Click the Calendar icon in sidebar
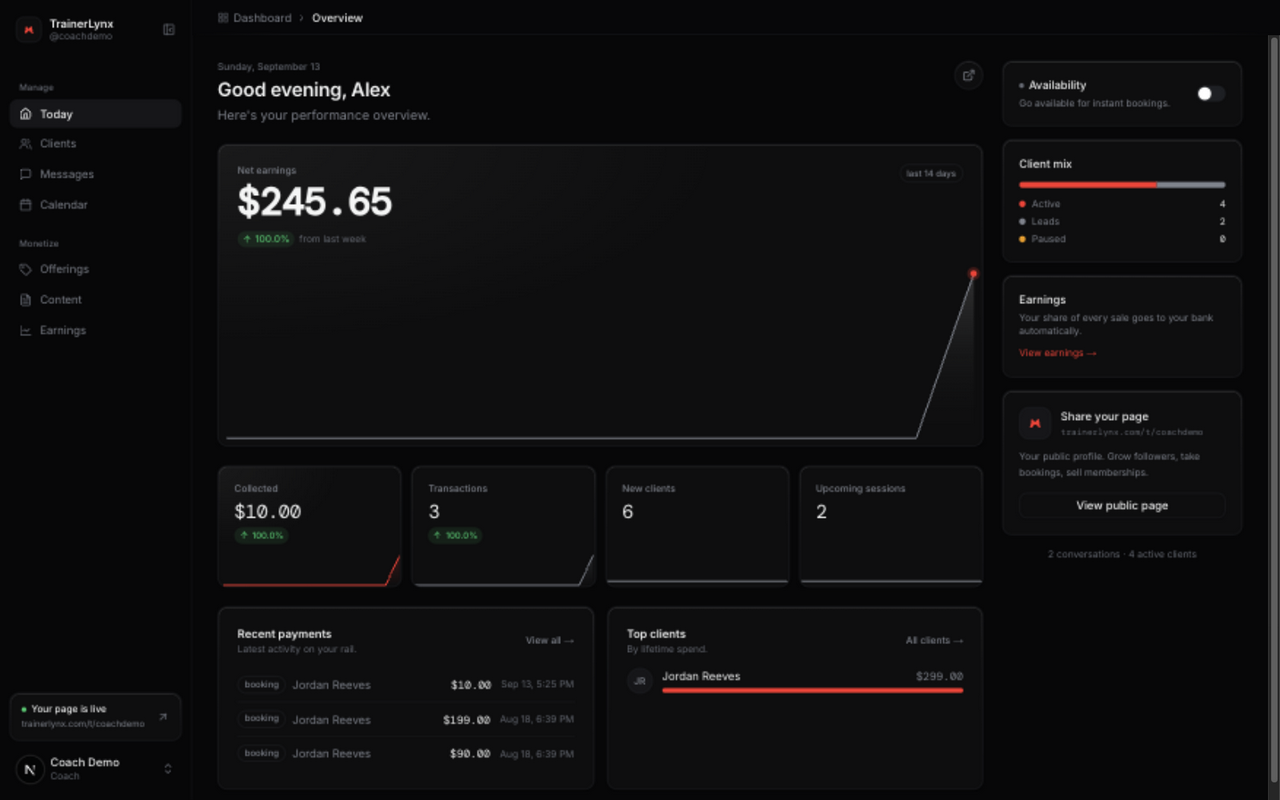This screenshot has height=800, width=1280. coord(26,205)
